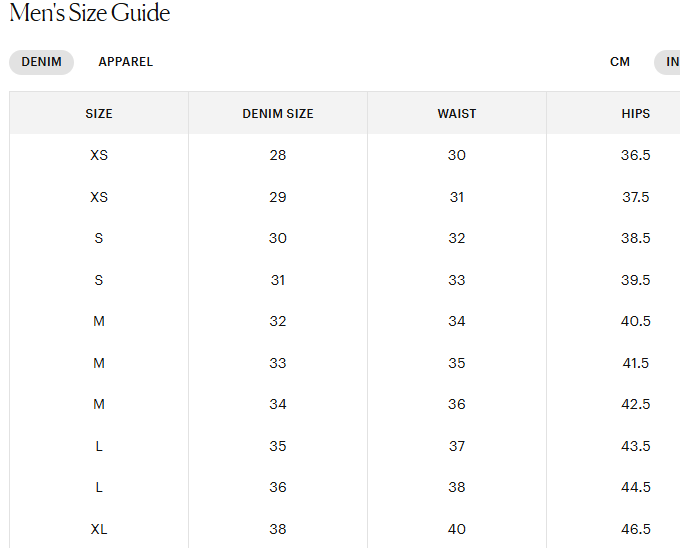Click the XL size label

(x=99, y=529)
